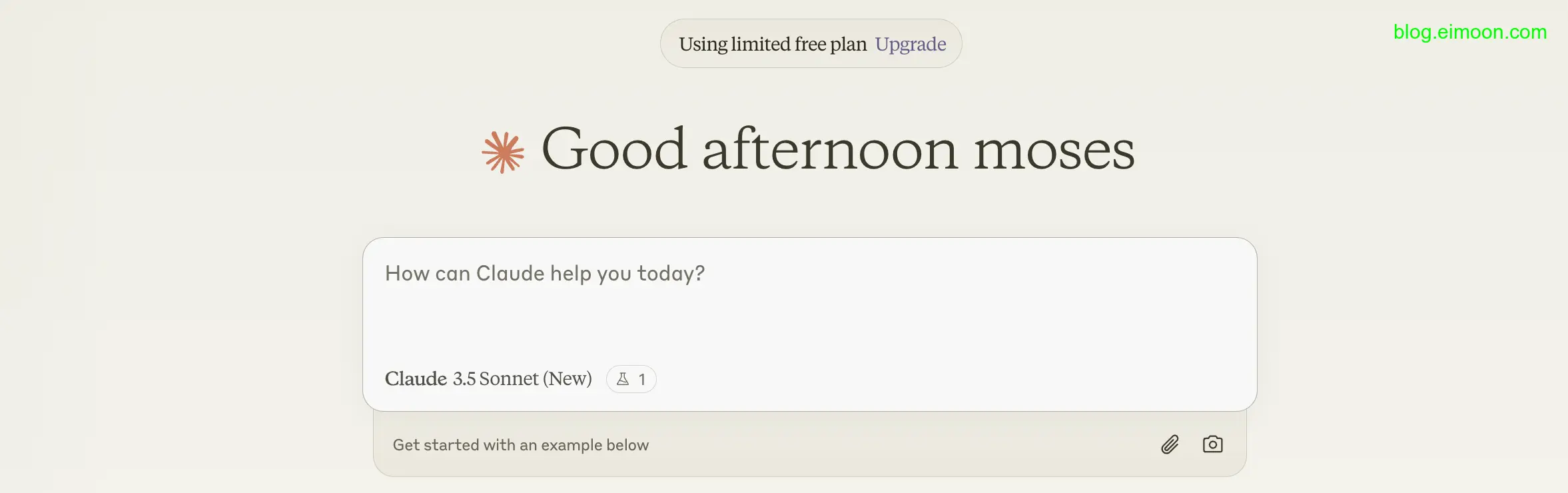
Task: Open experimental features via the flask badge
Action: [631, 379]
